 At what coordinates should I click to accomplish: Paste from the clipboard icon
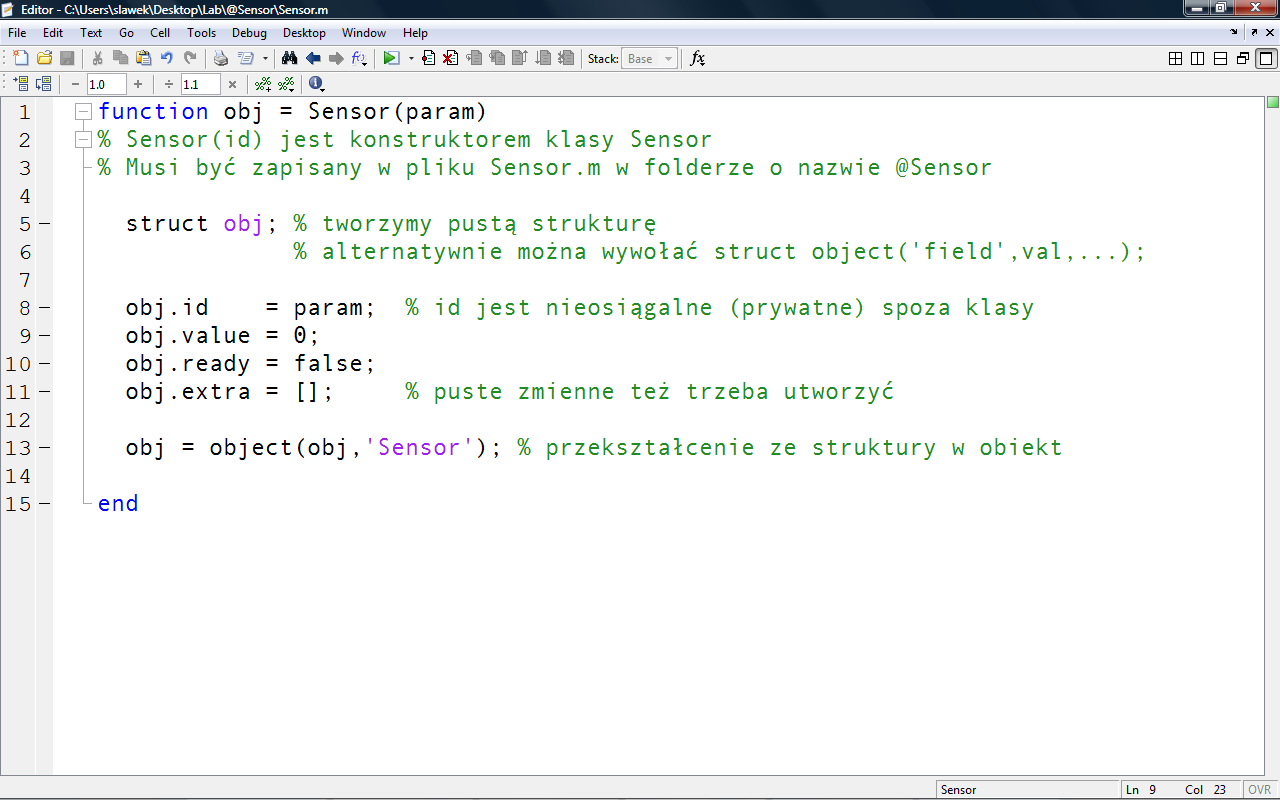coord(143,59)
